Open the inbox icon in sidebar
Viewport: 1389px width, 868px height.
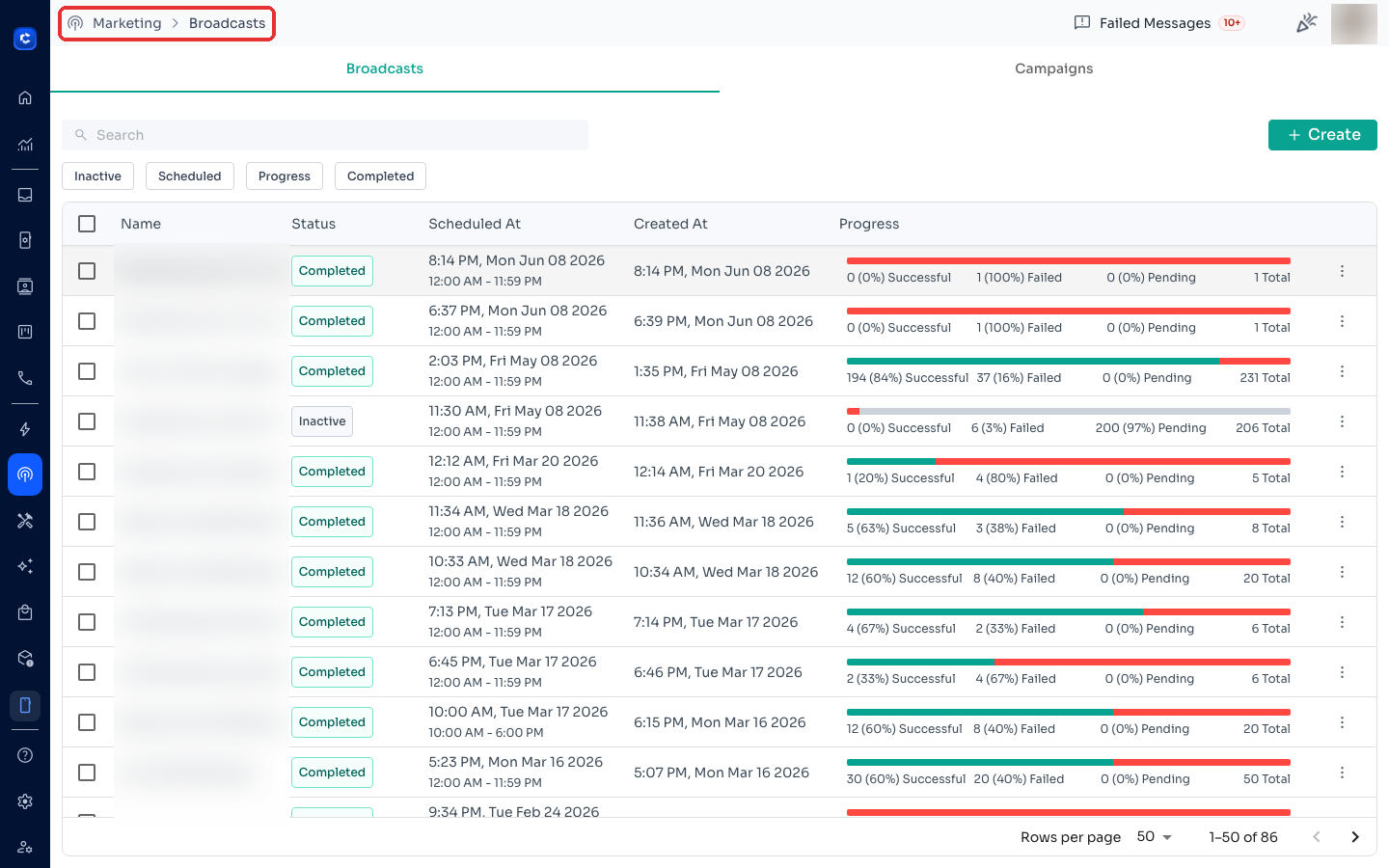[x=25, y=195]
